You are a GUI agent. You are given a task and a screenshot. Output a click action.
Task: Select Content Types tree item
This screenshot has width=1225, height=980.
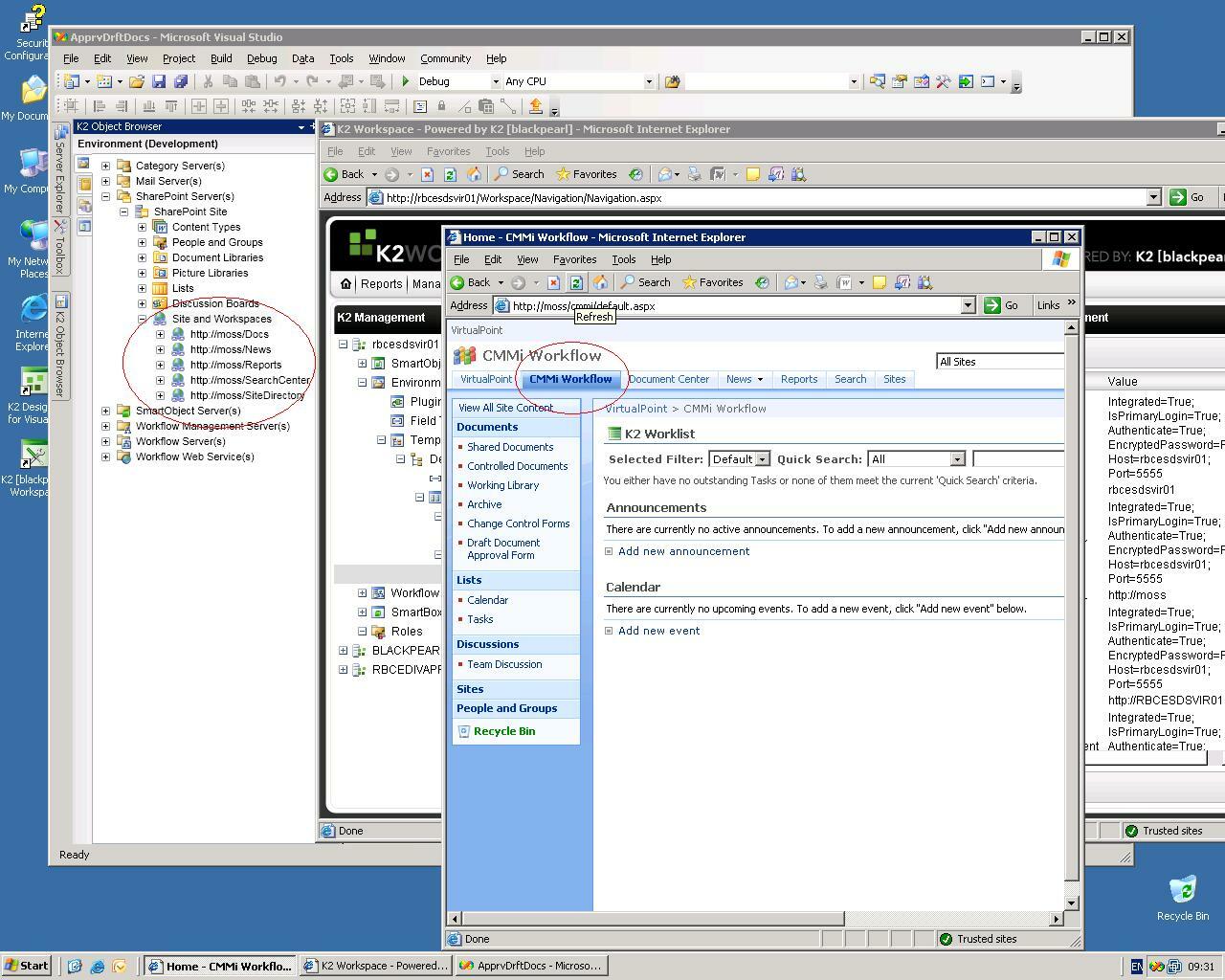point(206,227)
